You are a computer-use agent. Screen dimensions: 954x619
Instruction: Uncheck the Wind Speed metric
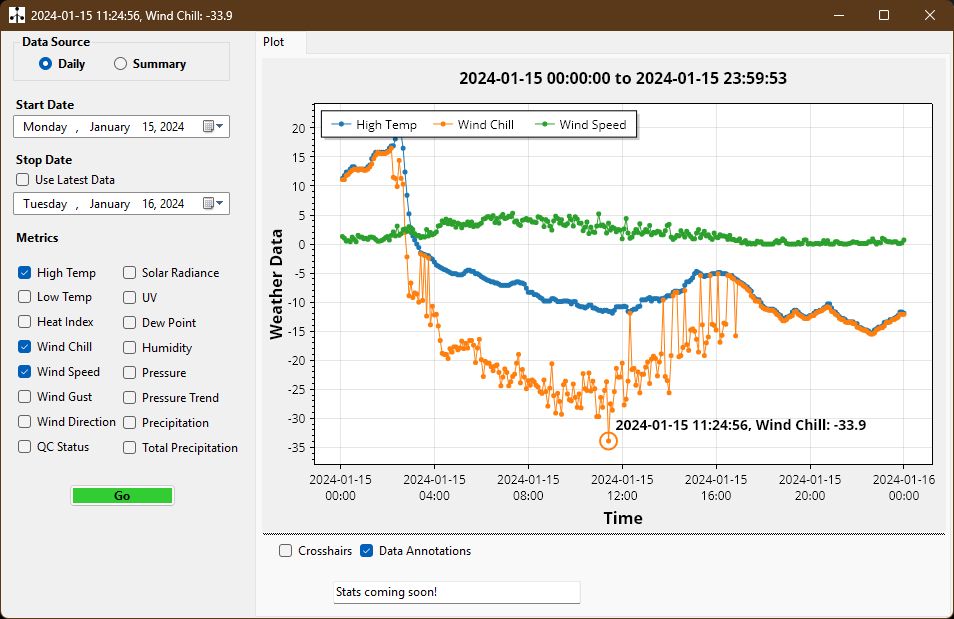click(23, 372)
